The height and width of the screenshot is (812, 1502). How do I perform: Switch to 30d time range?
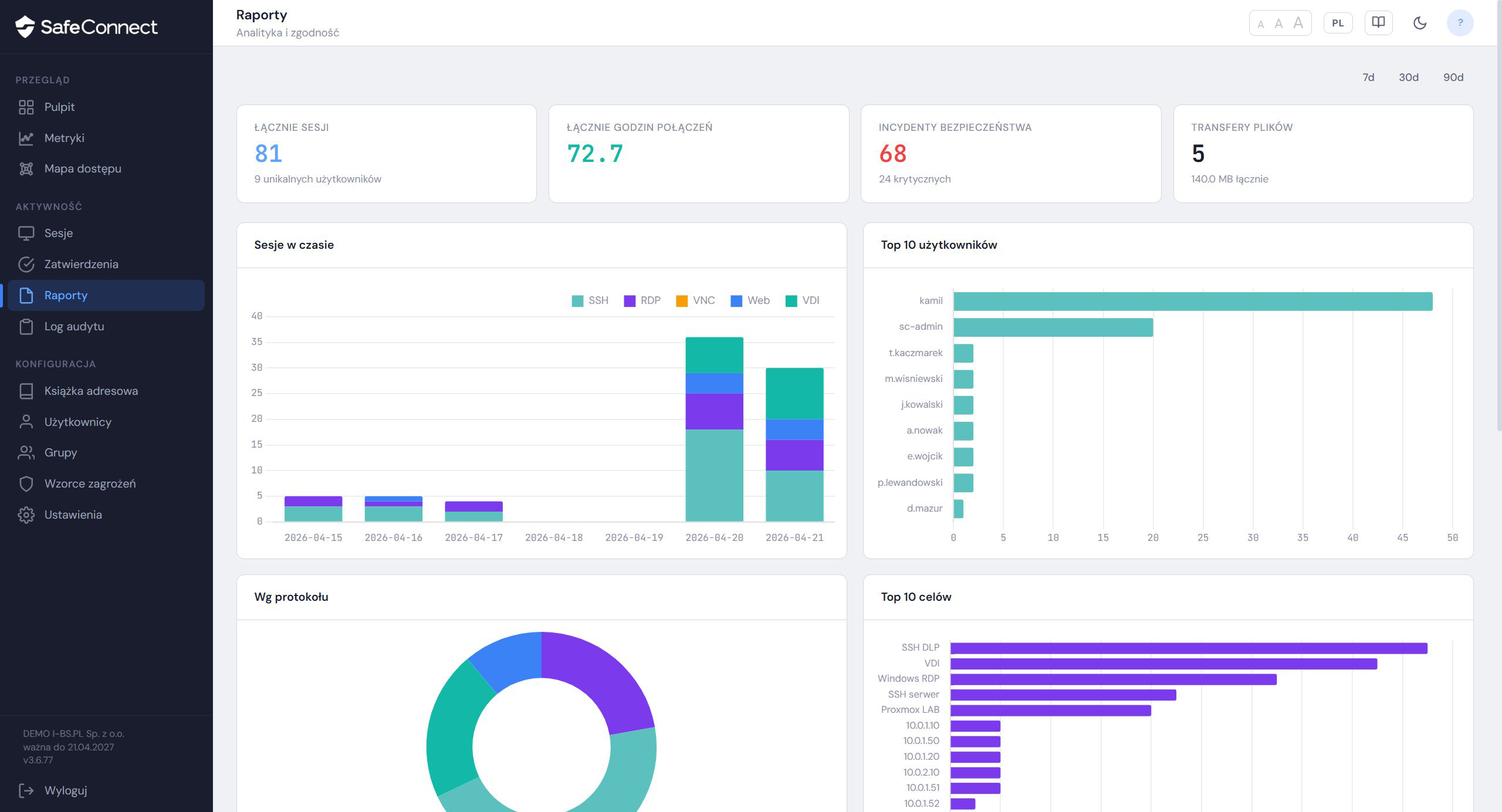point(1409,77)
